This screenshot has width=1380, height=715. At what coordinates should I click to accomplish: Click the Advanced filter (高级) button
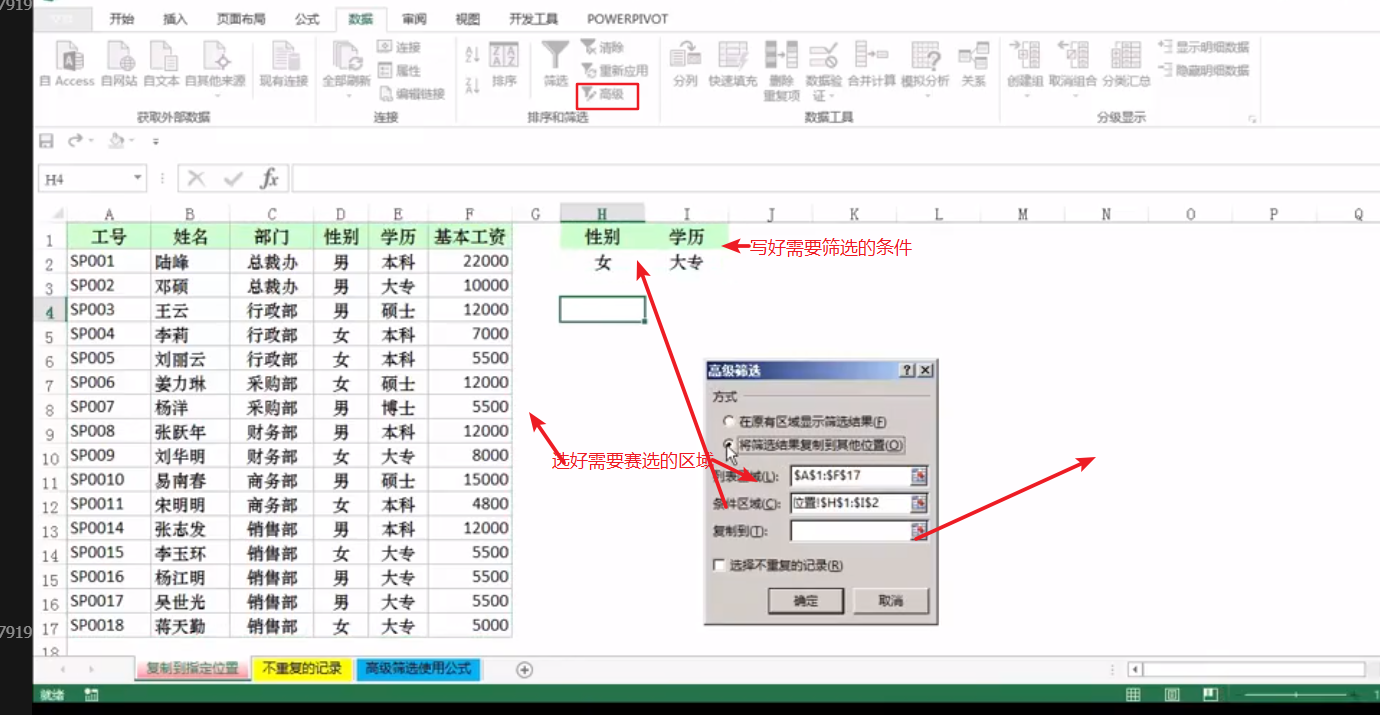(x=604, y=95)
